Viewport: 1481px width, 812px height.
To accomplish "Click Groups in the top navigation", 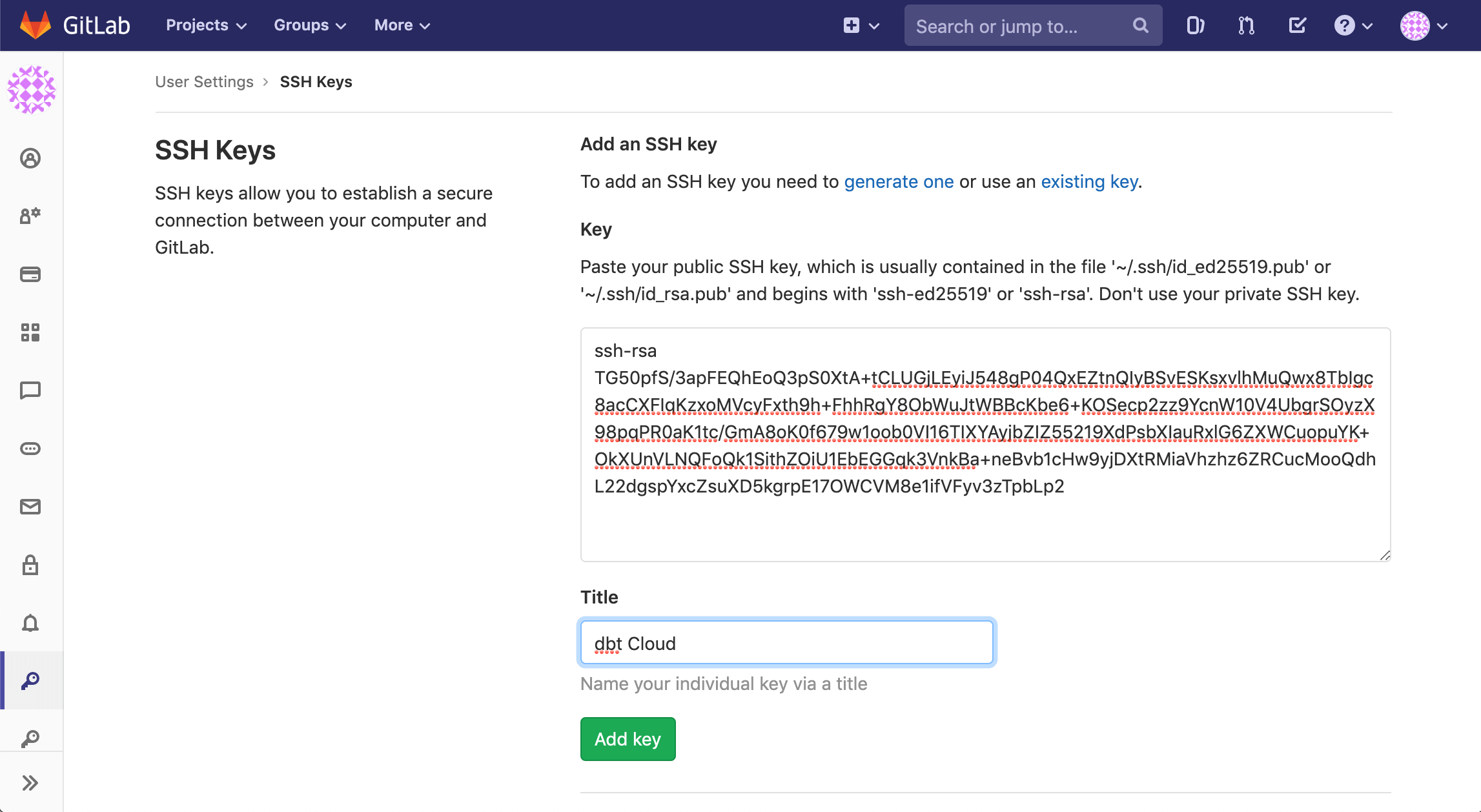I will [309, 25].
